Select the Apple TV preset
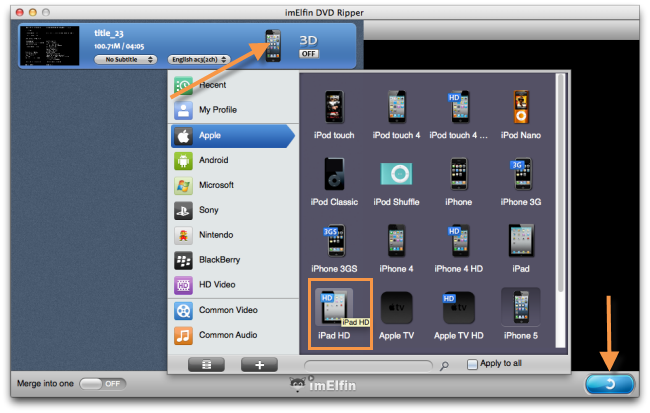Image resolution: width=650 pixels, height=413 pixels. pos(396,315)
